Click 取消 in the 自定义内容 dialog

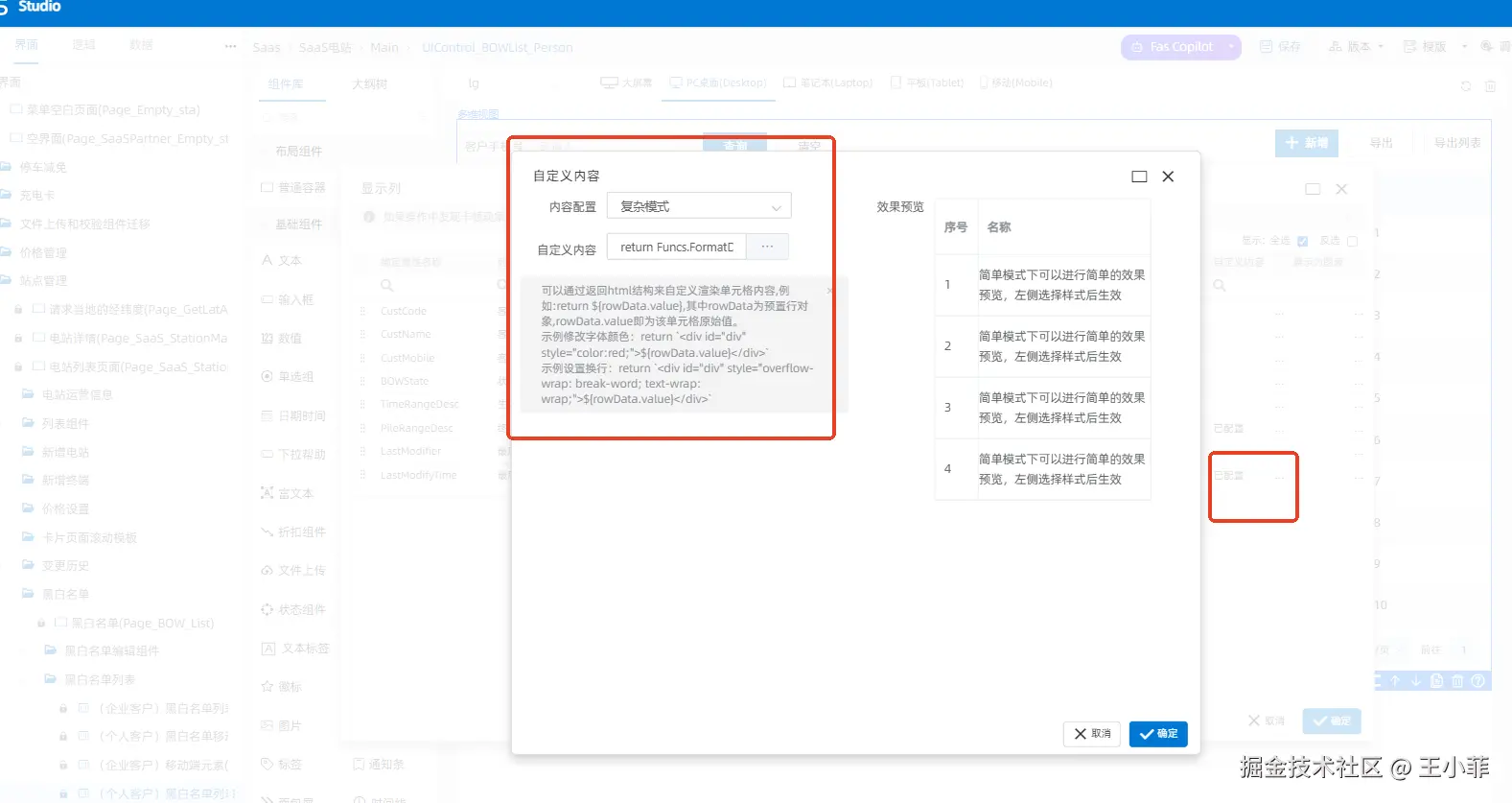point(1092,734)
